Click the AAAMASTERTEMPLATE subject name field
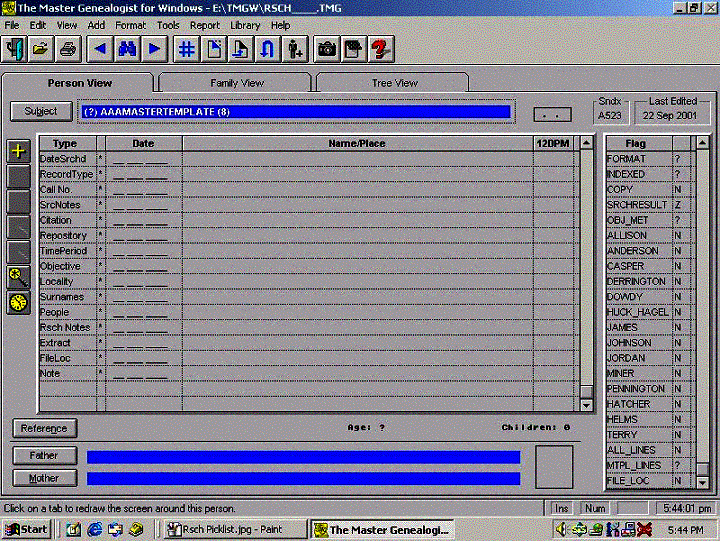720x541 pixels. tap(296, 112)
